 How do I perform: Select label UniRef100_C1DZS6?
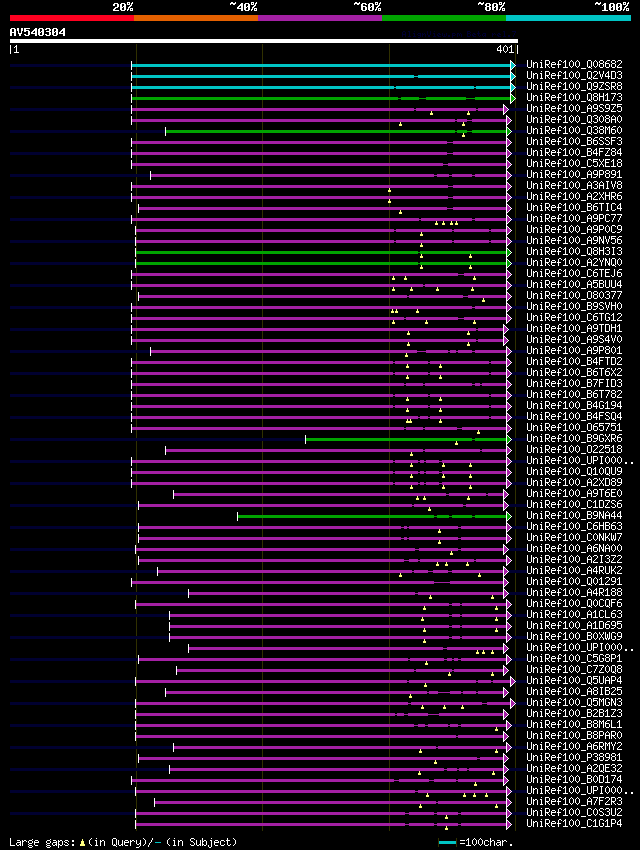[574, 504]
